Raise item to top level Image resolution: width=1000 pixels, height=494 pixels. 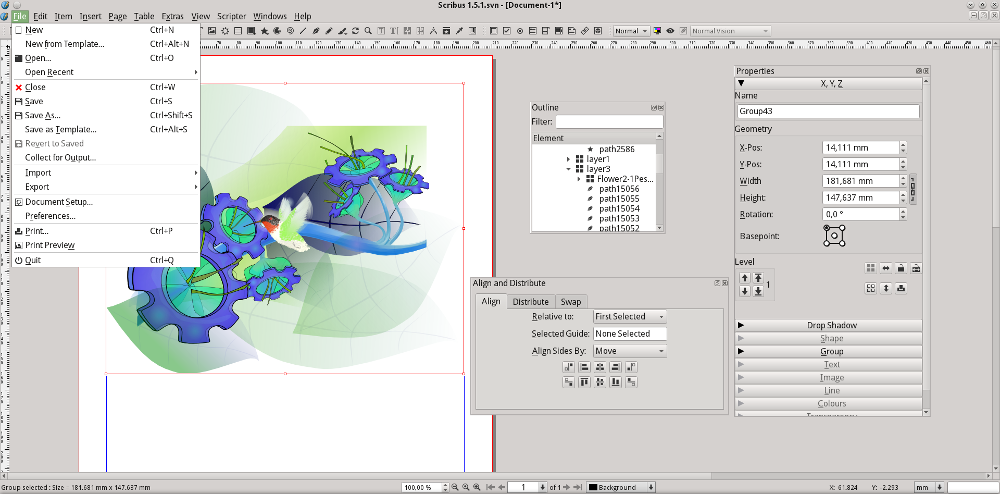tap(758, 278)
